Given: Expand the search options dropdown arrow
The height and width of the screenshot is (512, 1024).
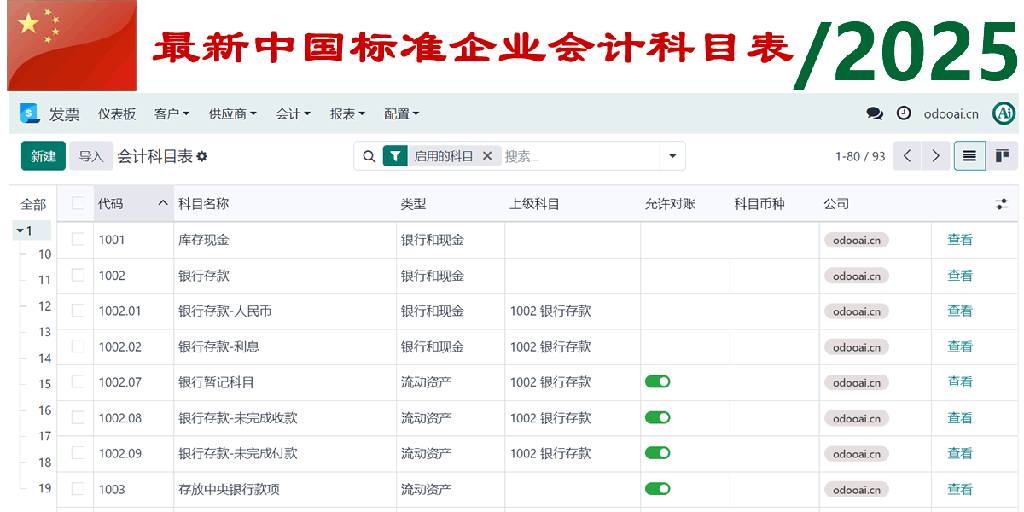Looking at the screenshot, I should click(x=673, y=156).
